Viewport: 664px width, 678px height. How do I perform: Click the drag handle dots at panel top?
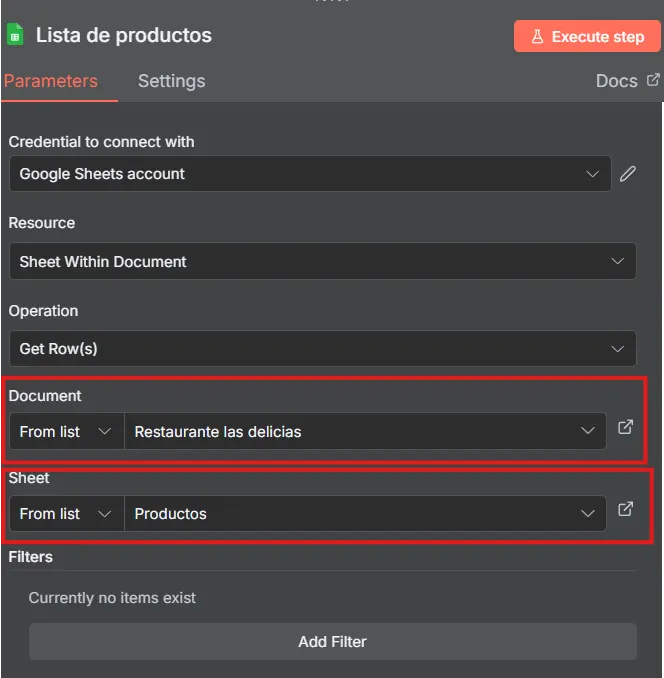[332, 2]
